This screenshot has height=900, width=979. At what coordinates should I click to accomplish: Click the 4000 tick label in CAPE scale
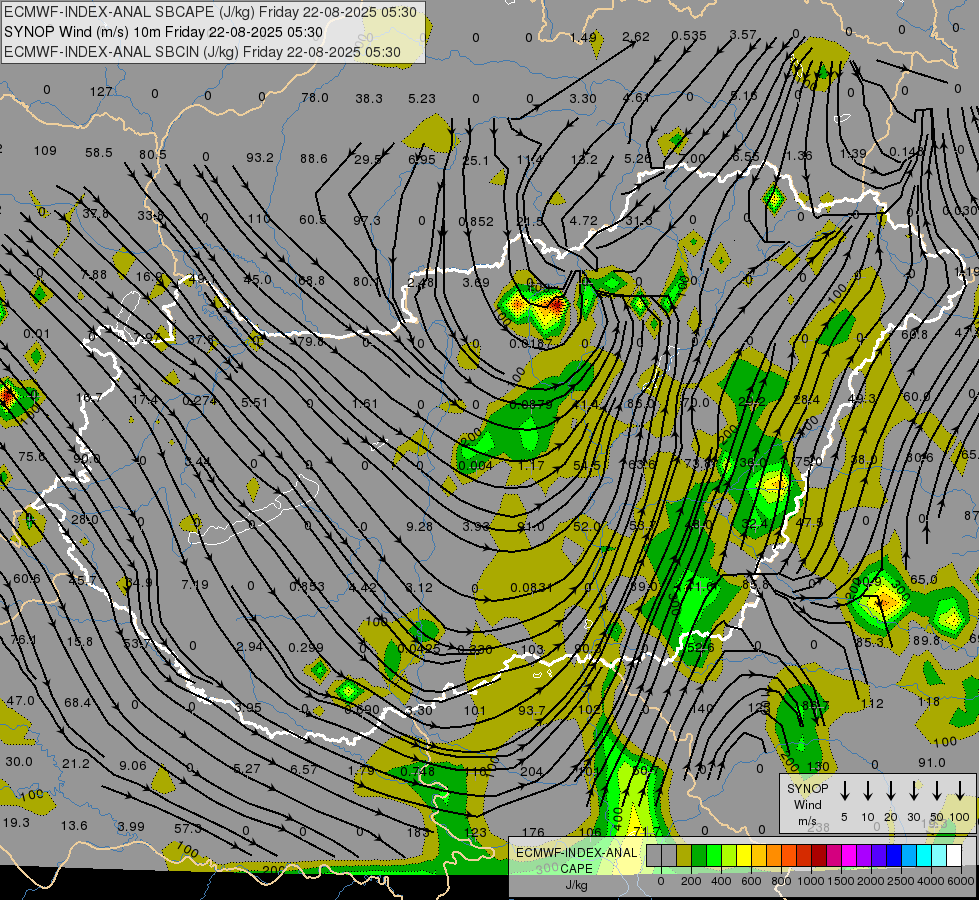931,881
